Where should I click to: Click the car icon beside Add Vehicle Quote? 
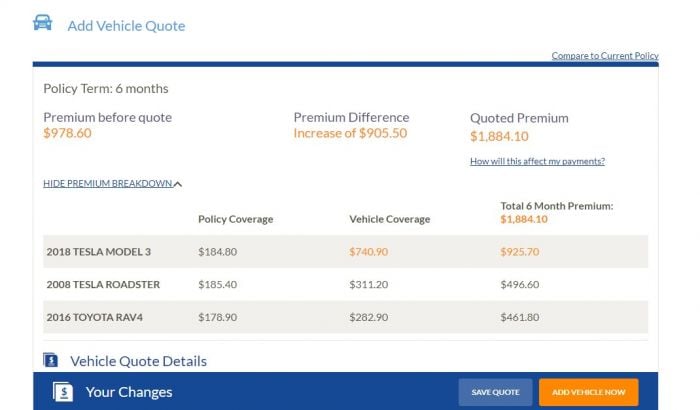pyautogui.click(x=43, y=23)
